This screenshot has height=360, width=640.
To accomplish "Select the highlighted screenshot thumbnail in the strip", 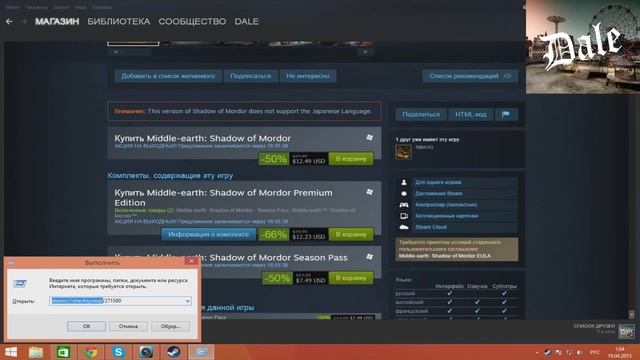I will tap(133, 43).
